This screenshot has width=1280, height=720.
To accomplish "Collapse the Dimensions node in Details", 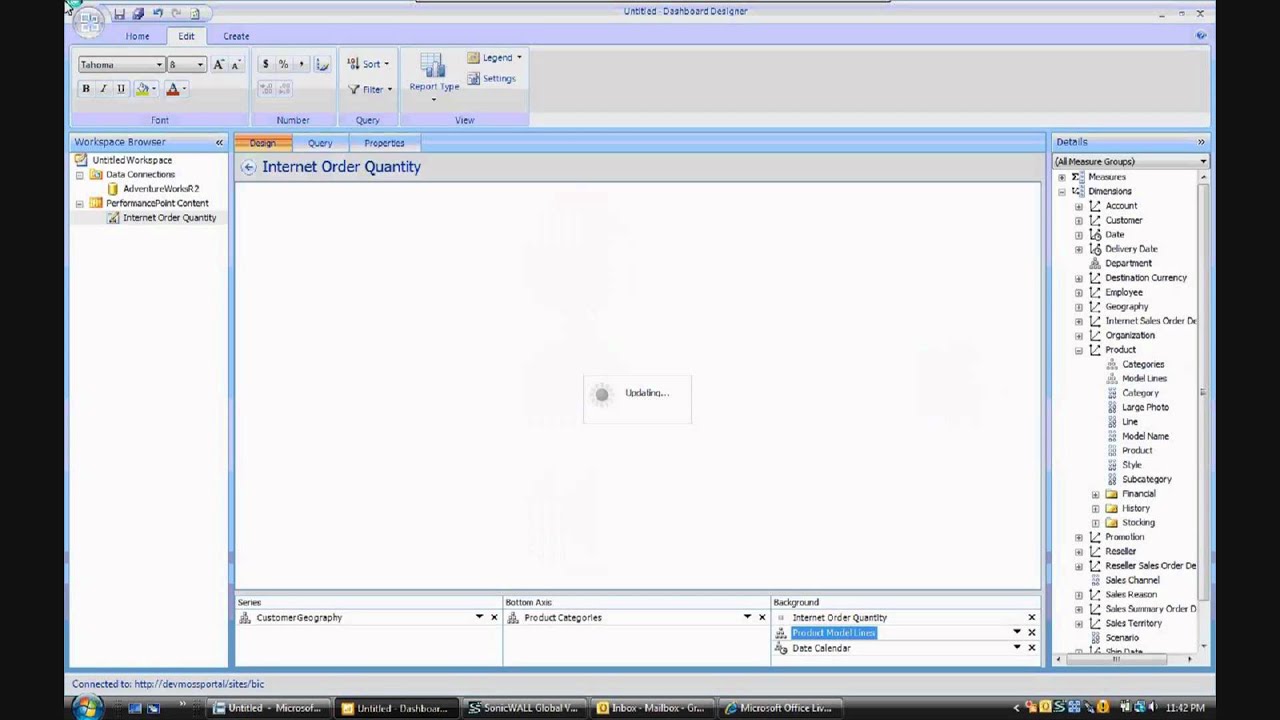I will (x=1062, y=191).
